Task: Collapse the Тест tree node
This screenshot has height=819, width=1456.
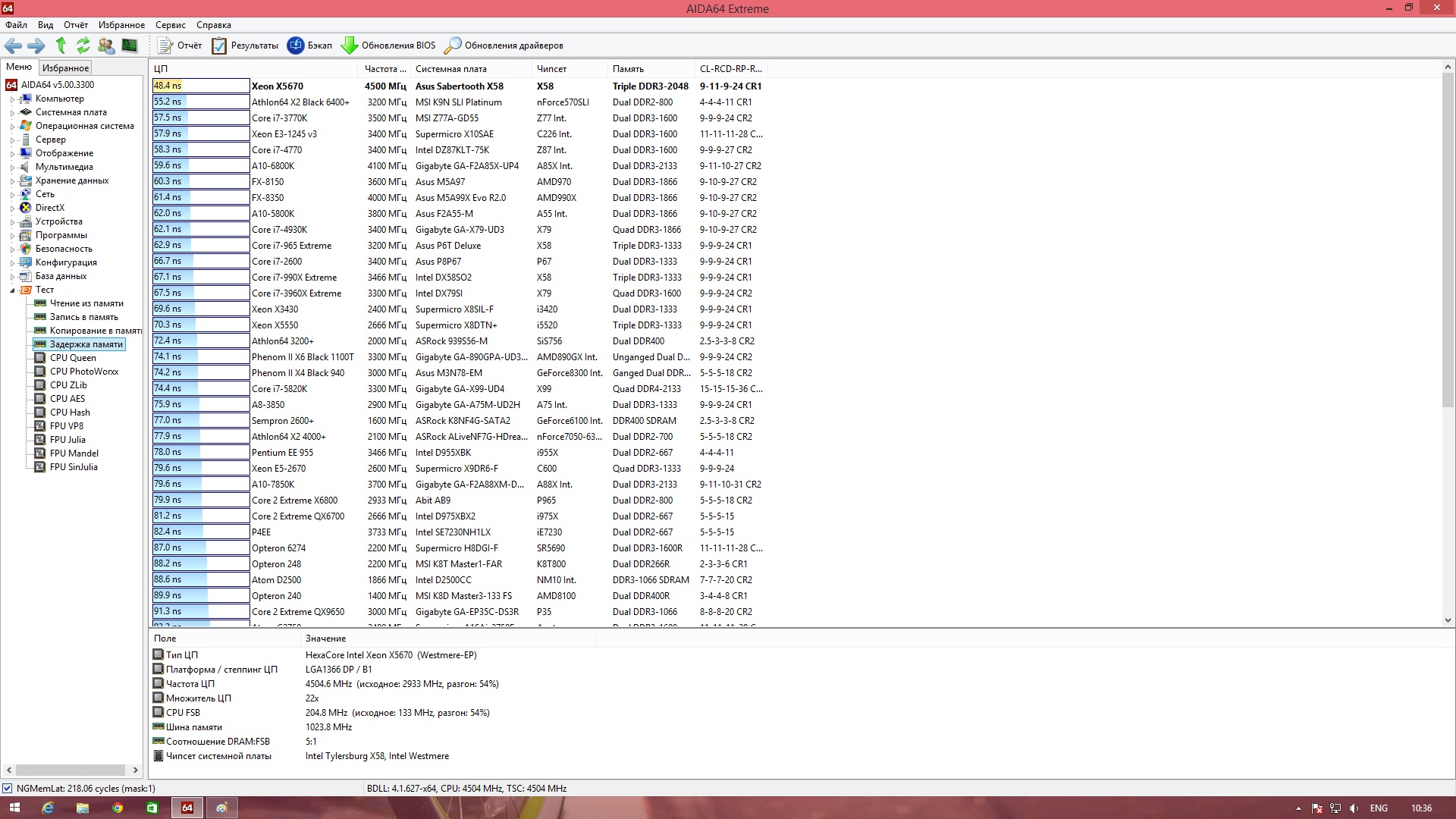Action: point(12,290)
